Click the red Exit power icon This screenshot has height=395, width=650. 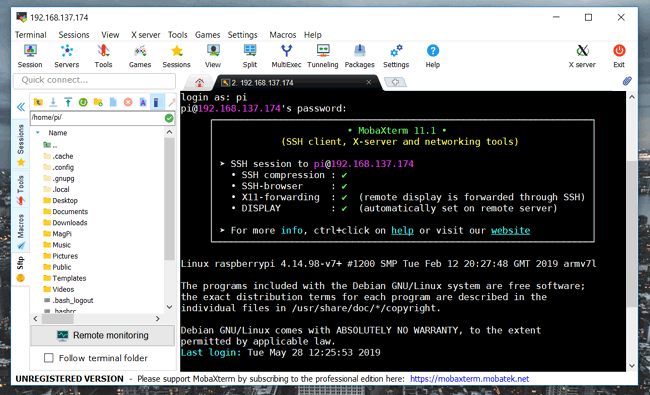point(619,56)
